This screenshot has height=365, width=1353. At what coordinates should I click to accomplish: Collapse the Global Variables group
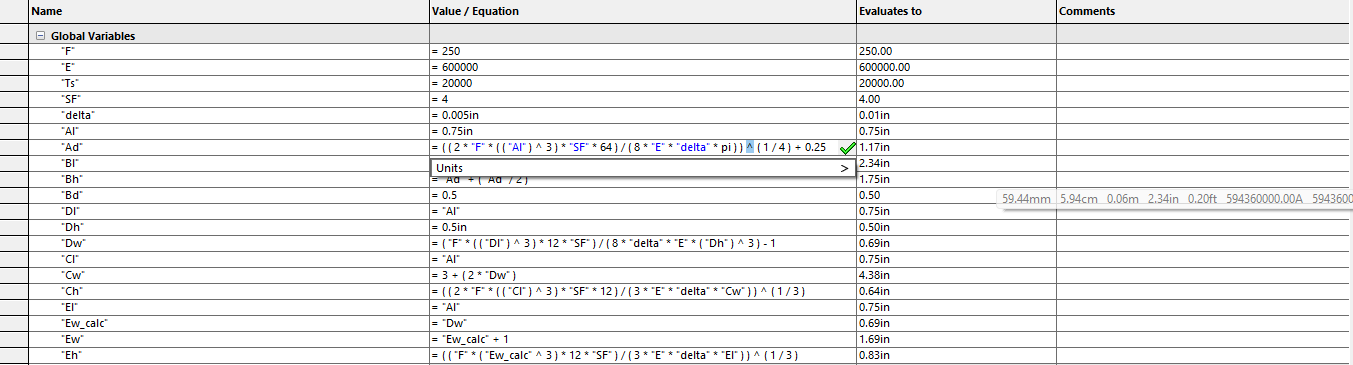point(41,35)
